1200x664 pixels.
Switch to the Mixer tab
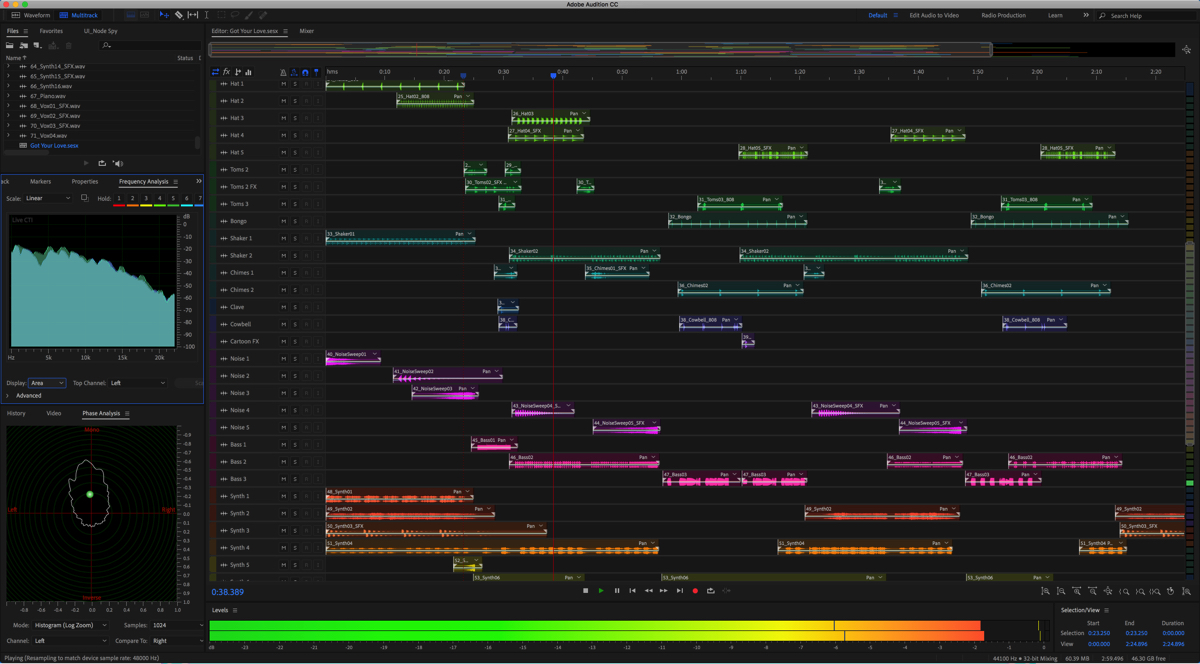point(306,31)
